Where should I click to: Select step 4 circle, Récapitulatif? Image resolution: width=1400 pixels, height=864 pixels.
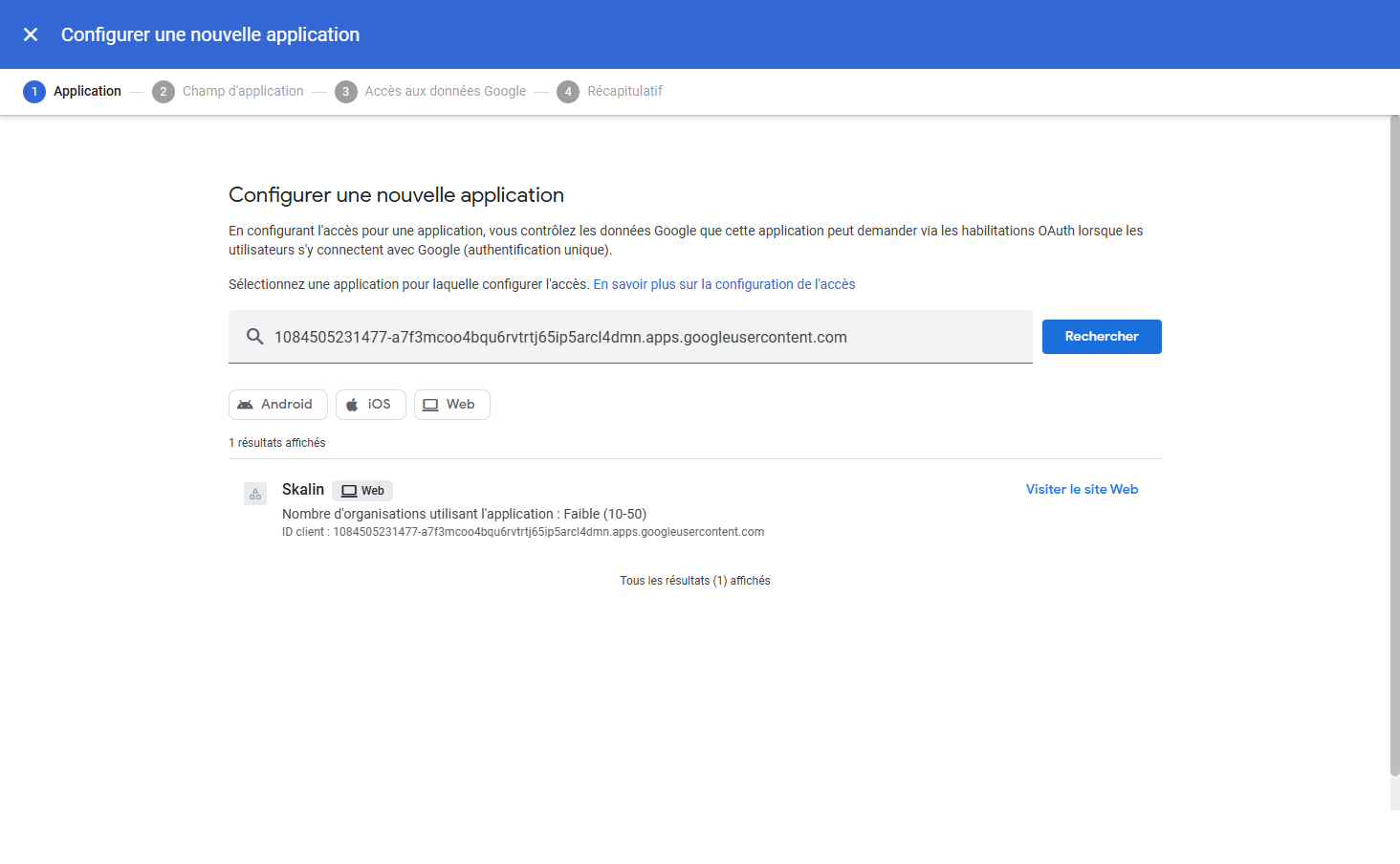(568, 92)
